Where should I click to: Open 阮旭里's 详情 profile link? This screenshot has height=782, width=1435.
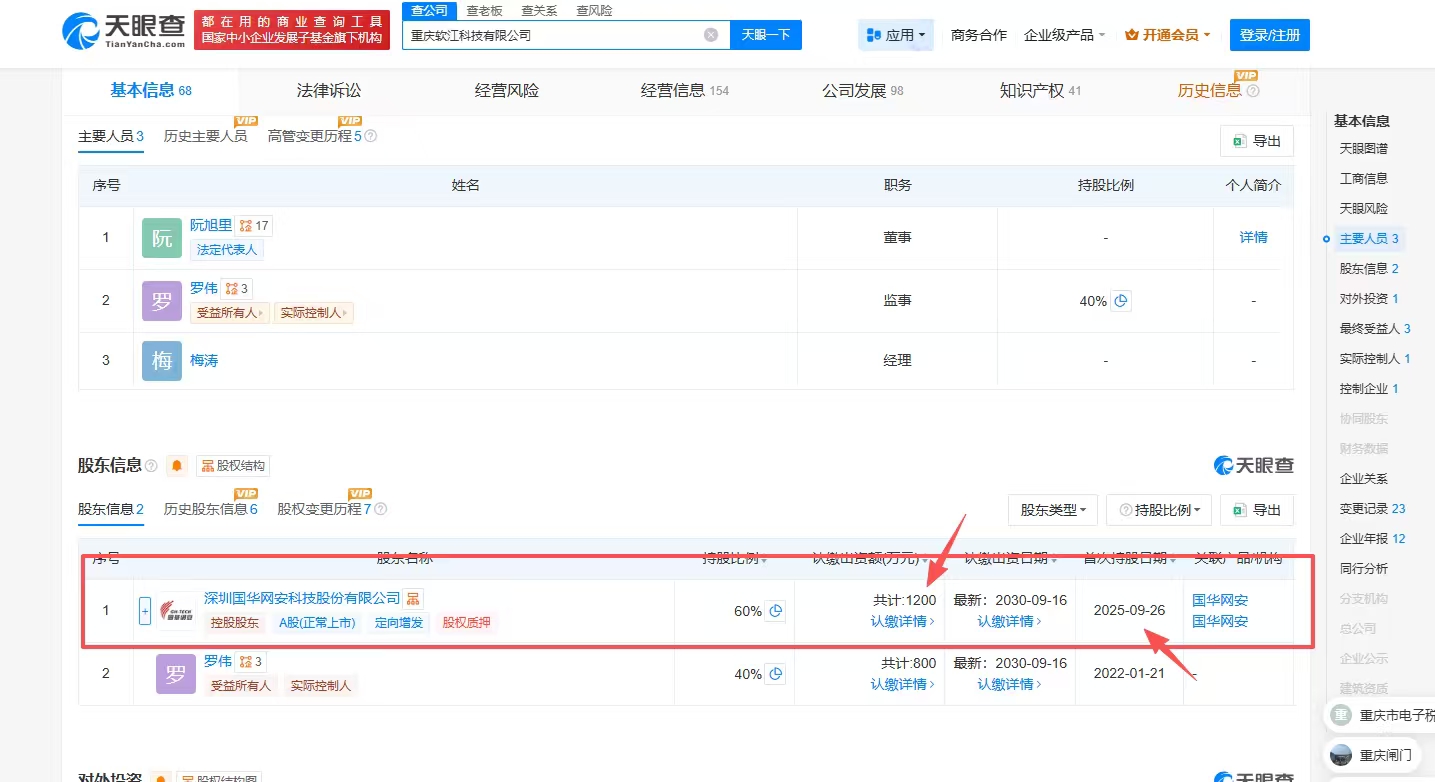click(1253, 237)
